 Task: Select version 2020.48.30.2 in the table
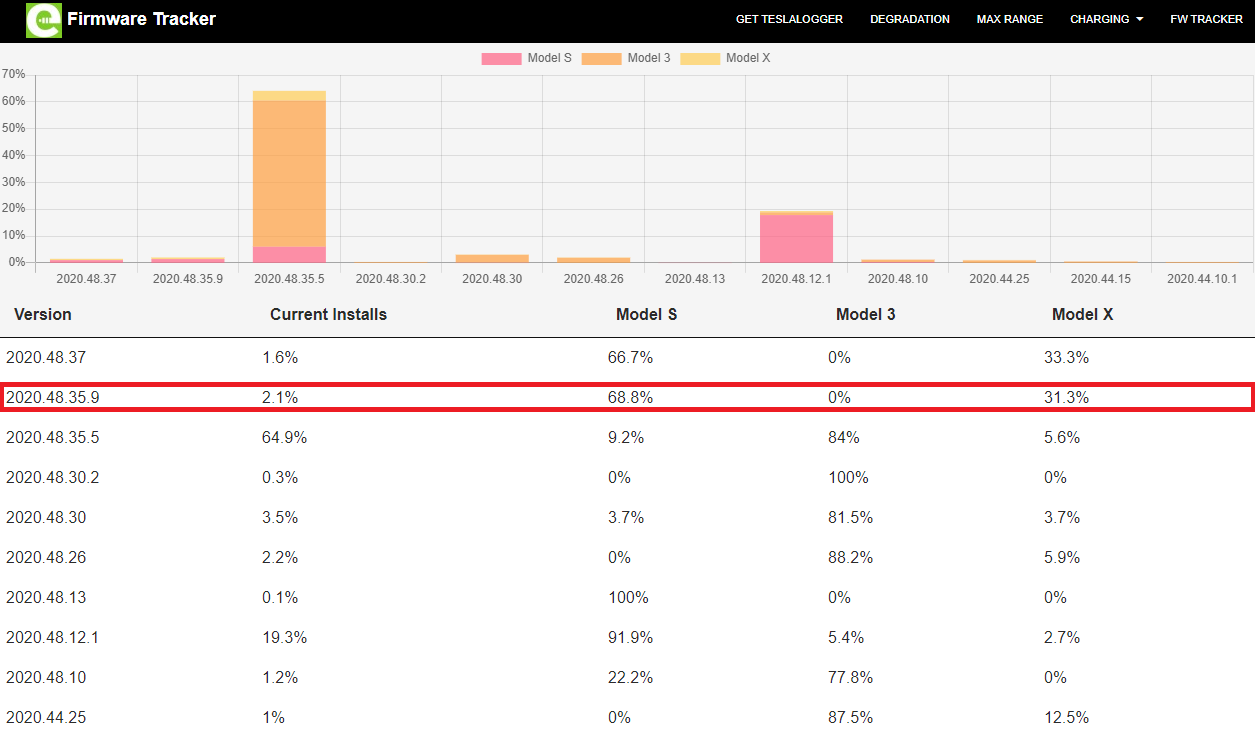[53, 477]
